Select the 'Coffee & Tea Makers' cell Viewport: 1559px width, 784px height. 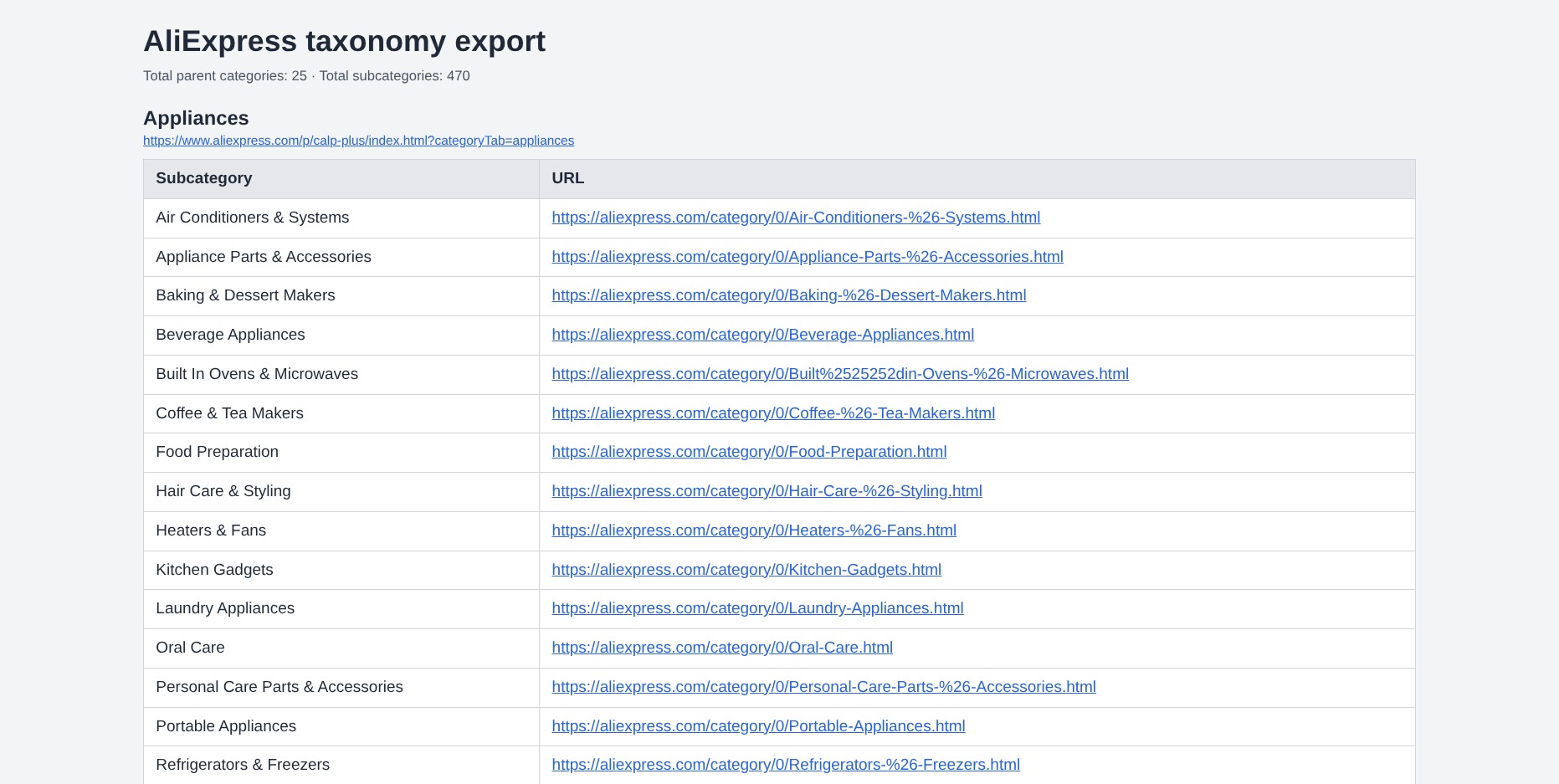tap(341, 414)
